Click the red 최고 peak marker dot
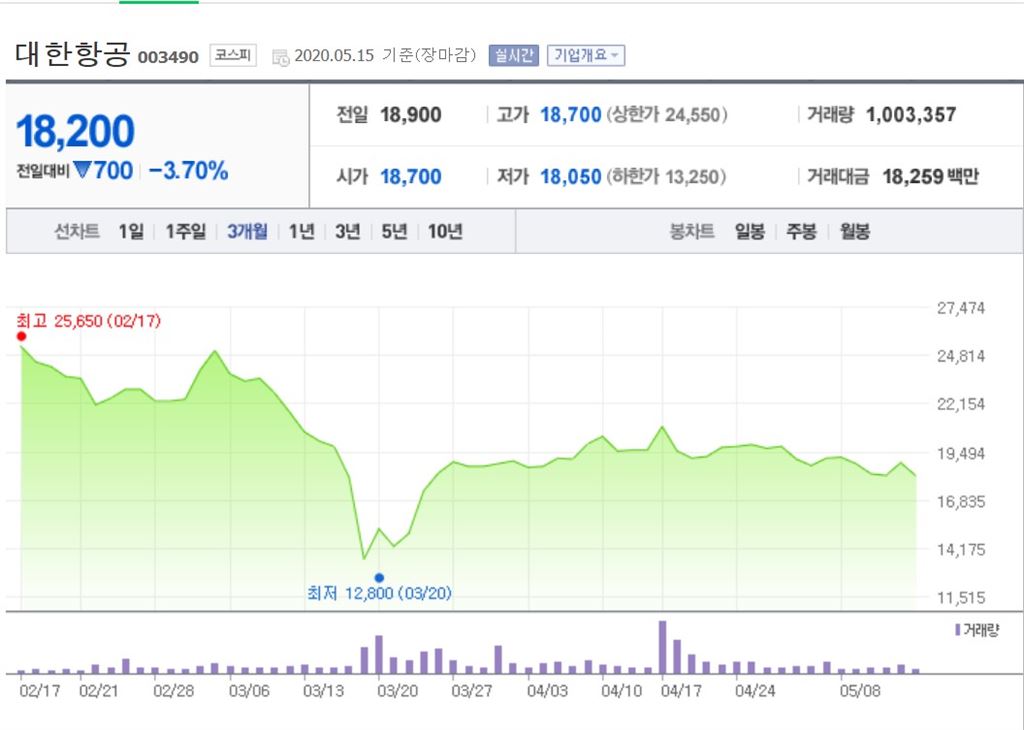This screenshot has width=1024, height=730. 22,336
